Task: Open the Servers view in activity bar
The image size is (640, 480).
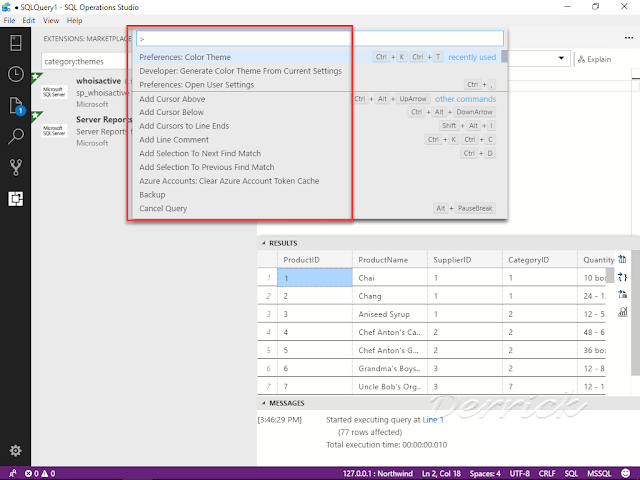Action: pos(16,42)
